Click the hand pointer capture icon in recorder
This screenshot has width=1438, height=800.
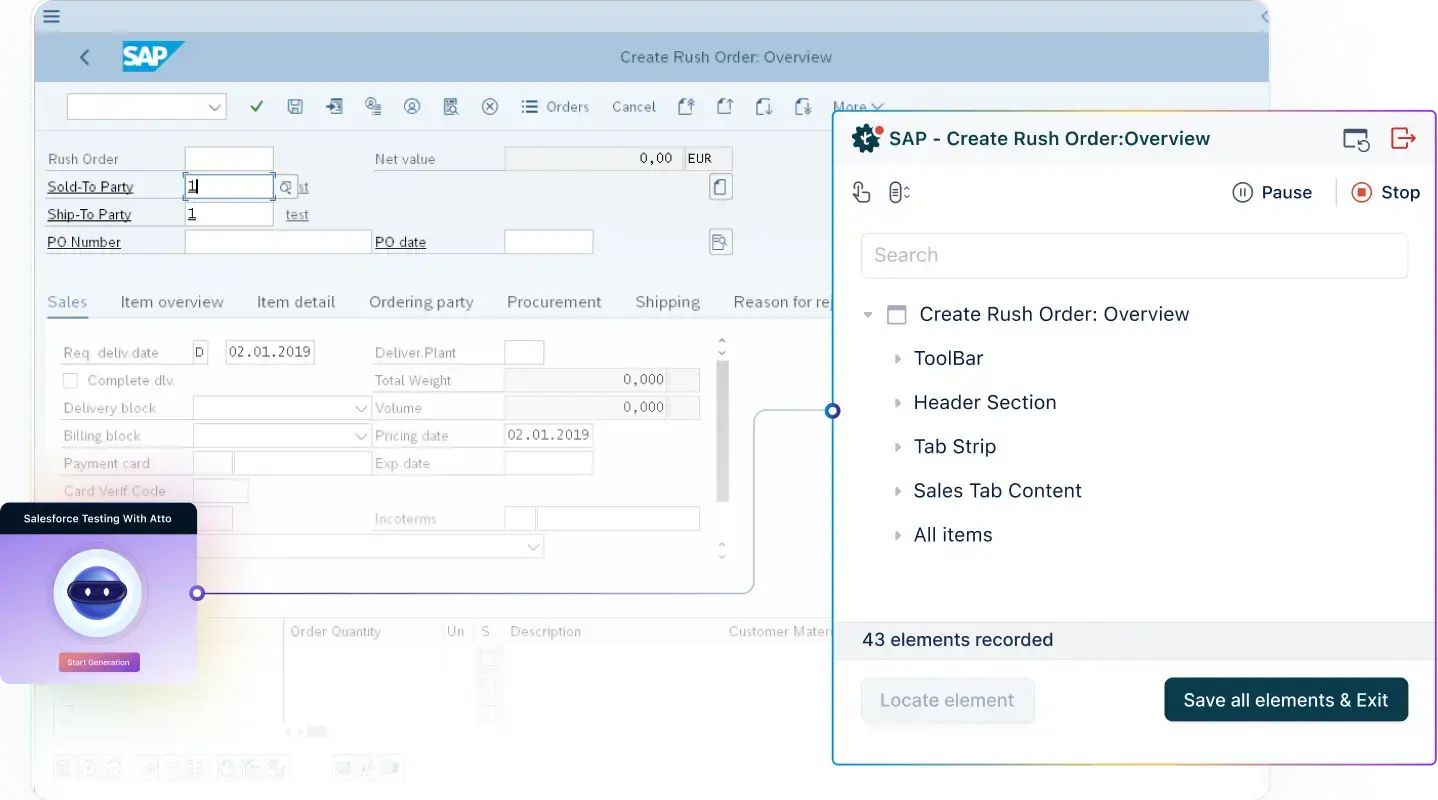click(861, 191)
